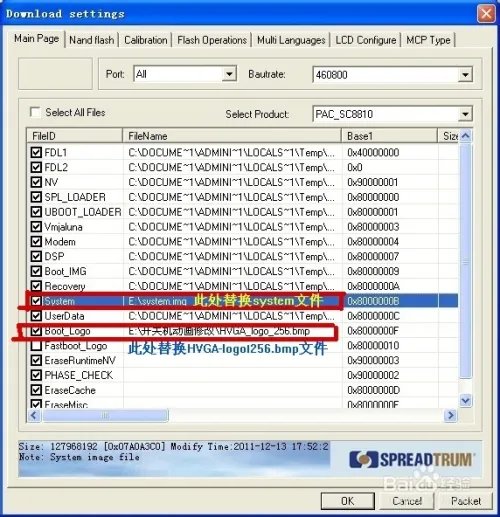Viewport: 500px width, 517px height.
Task: Close the Download settings dialog
Action: pos(486,14)
